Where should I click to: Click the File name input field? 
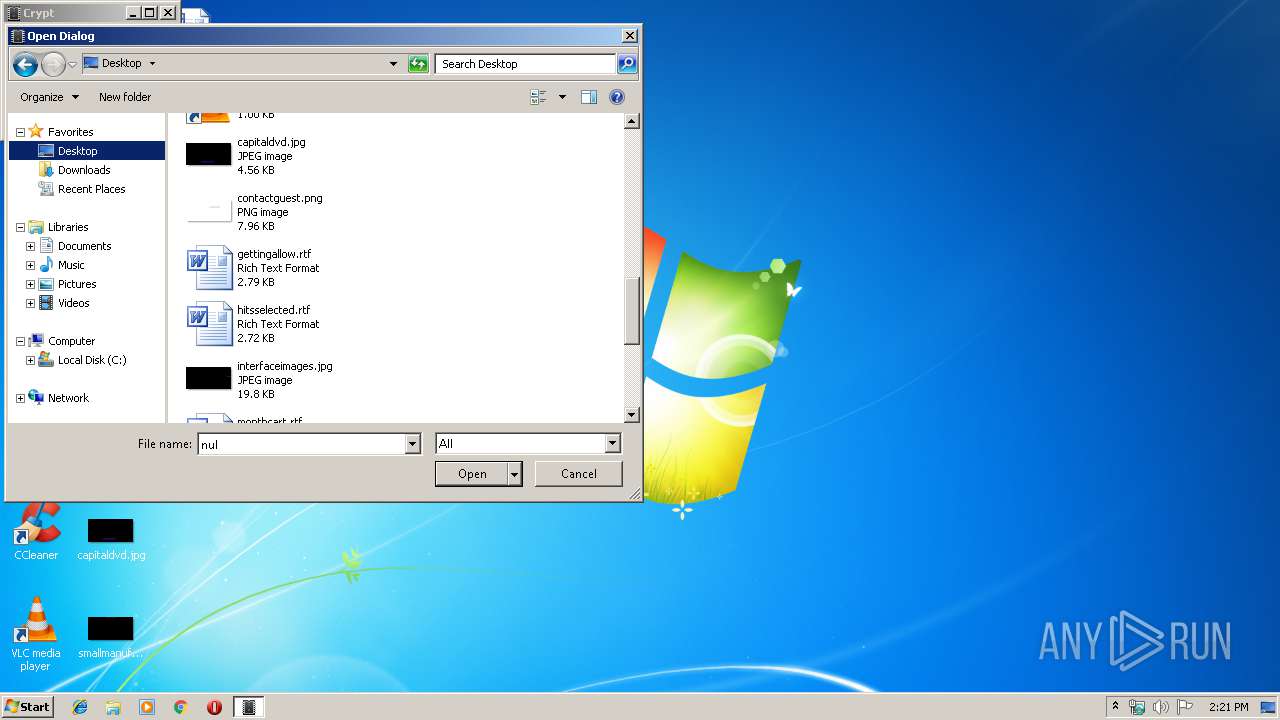coord(301,444)
